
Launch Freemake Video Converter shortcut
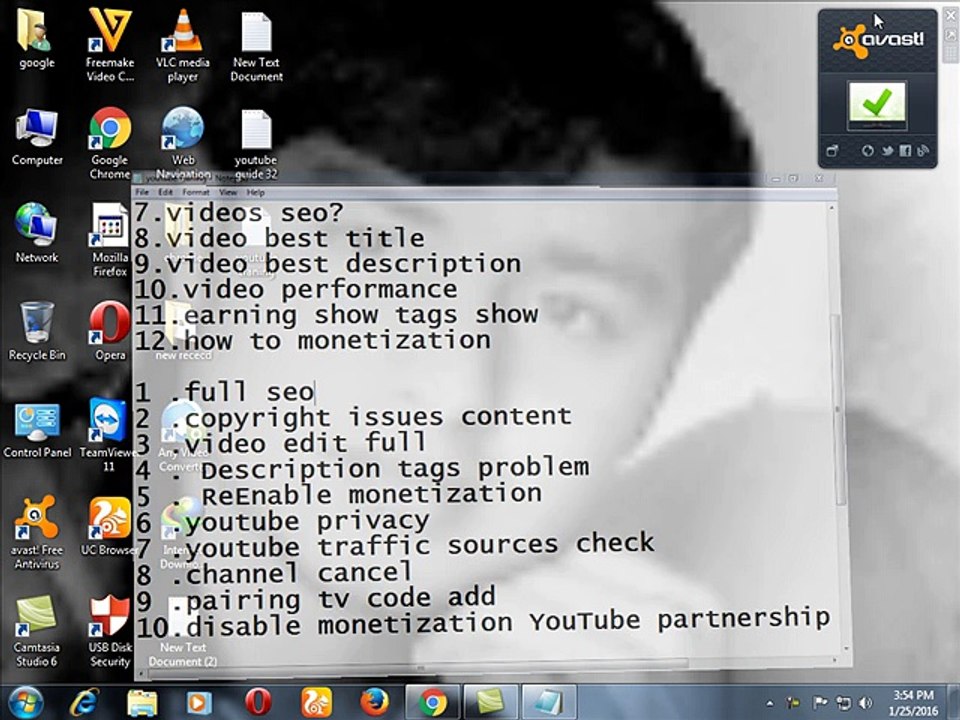110,44
